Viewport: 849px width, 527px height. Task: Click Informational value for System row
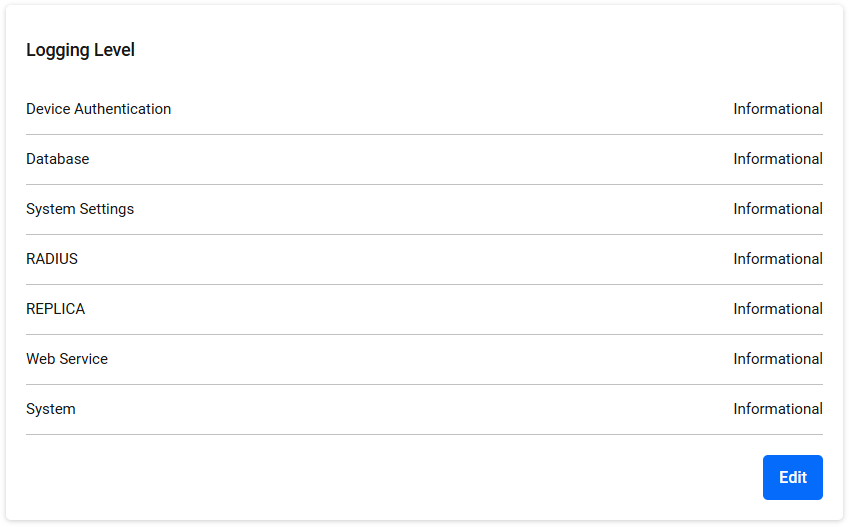pos(778,409)
